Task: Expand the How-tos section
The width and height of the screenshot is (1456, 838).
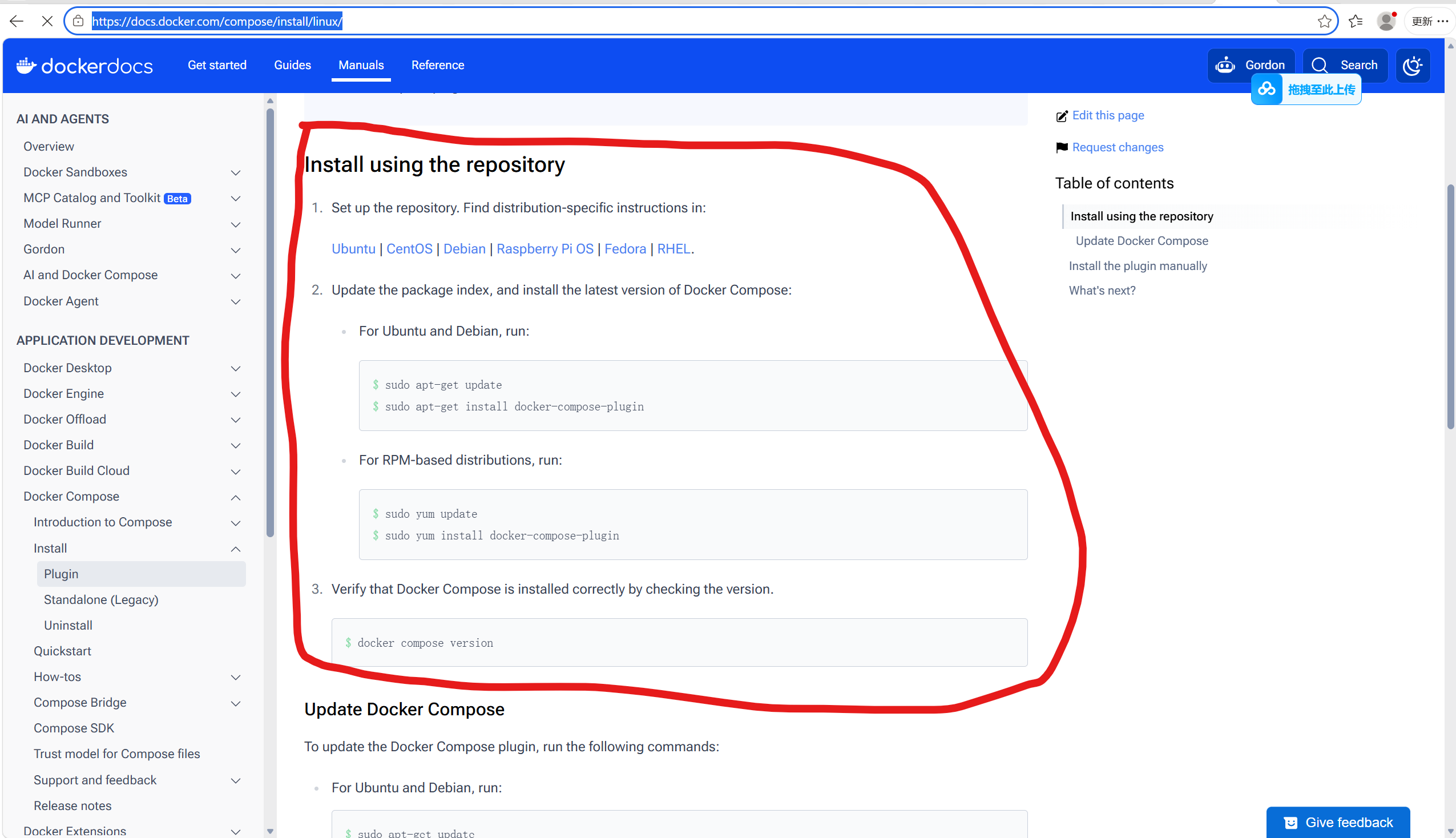Action: 235,678
